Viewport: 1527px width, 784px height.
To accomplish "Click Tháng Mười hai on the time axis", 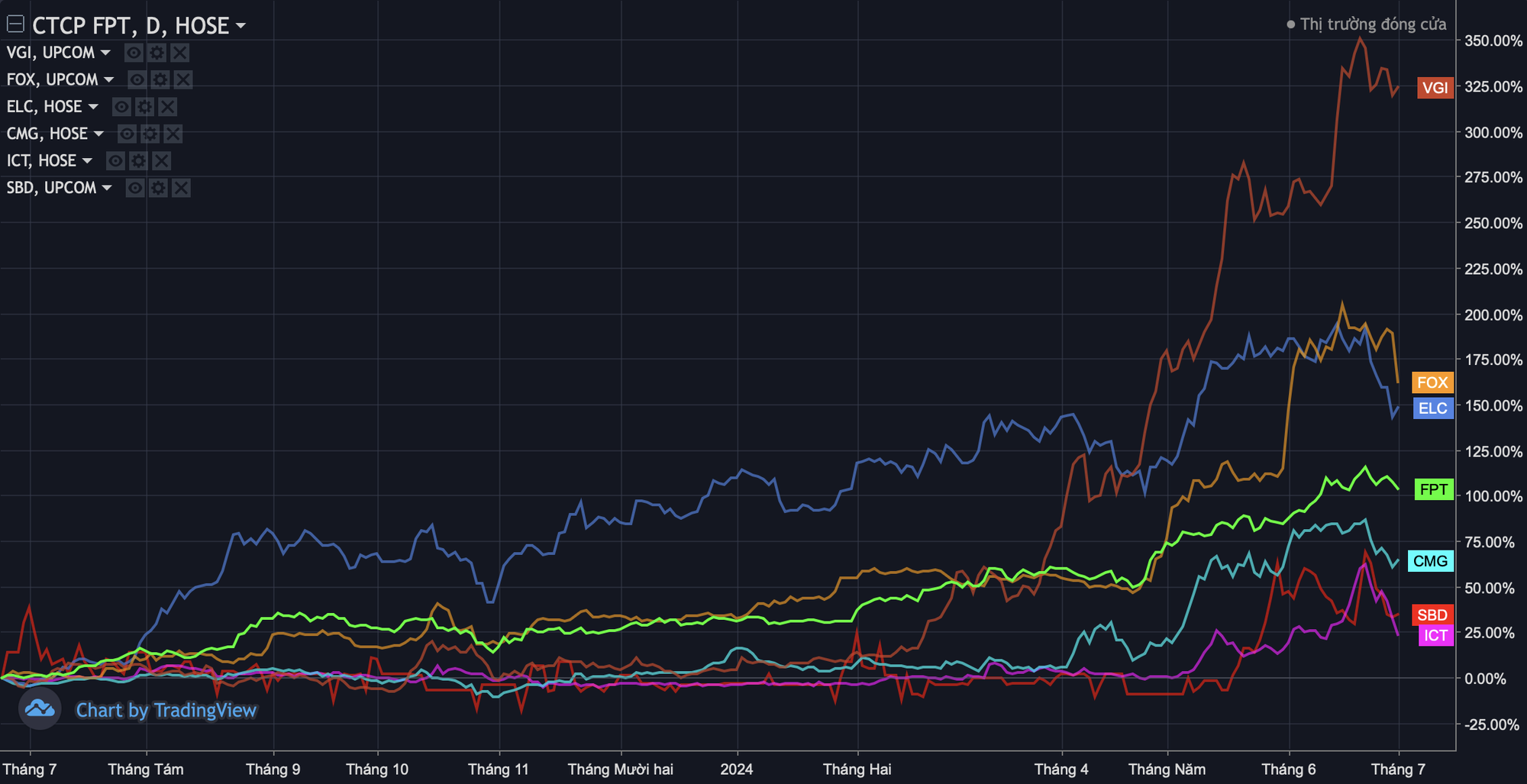I will [x=621, y=769].
